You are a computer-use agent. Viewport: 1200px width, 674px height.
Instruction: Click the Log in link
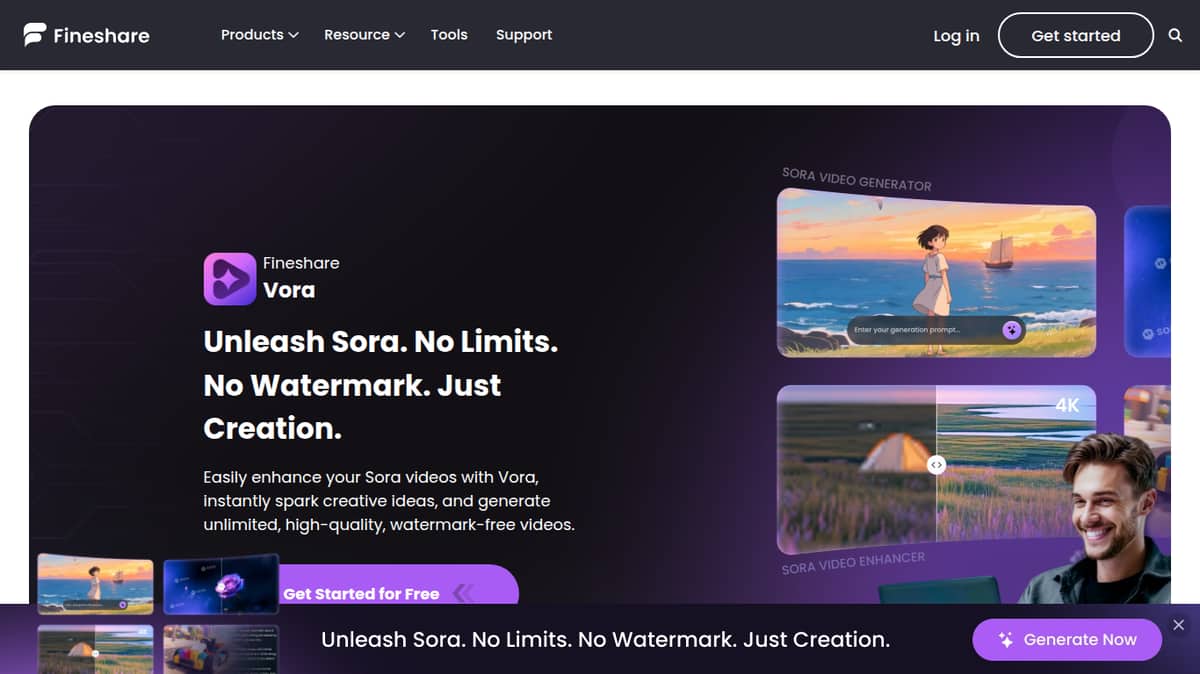point(956,35)
